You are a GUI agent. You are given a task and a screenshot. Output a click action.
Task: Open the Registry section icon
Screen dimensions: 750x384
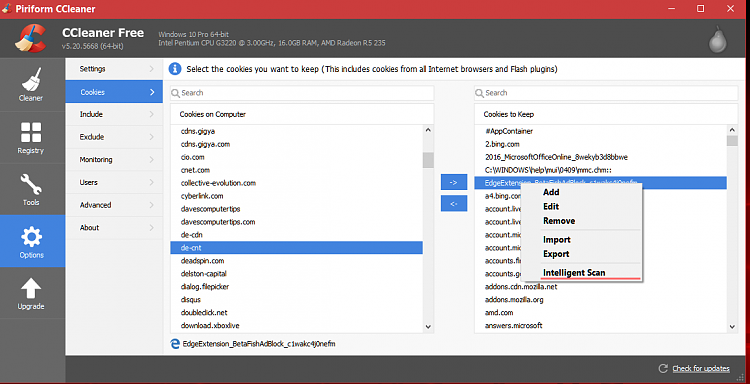pos(31,132)
